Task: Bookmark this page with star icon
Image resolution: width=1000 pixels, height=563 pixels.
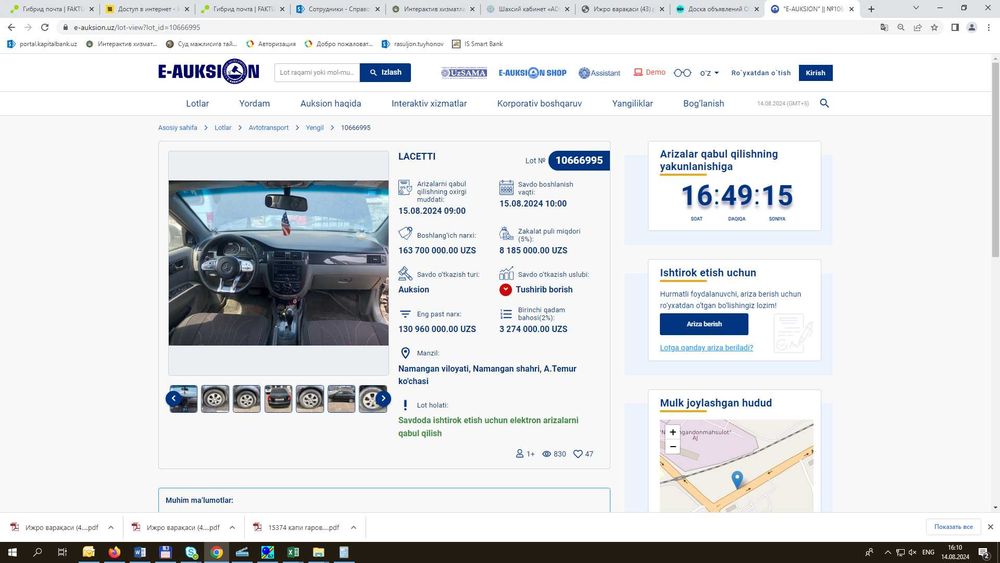Action: pos(934,27)
